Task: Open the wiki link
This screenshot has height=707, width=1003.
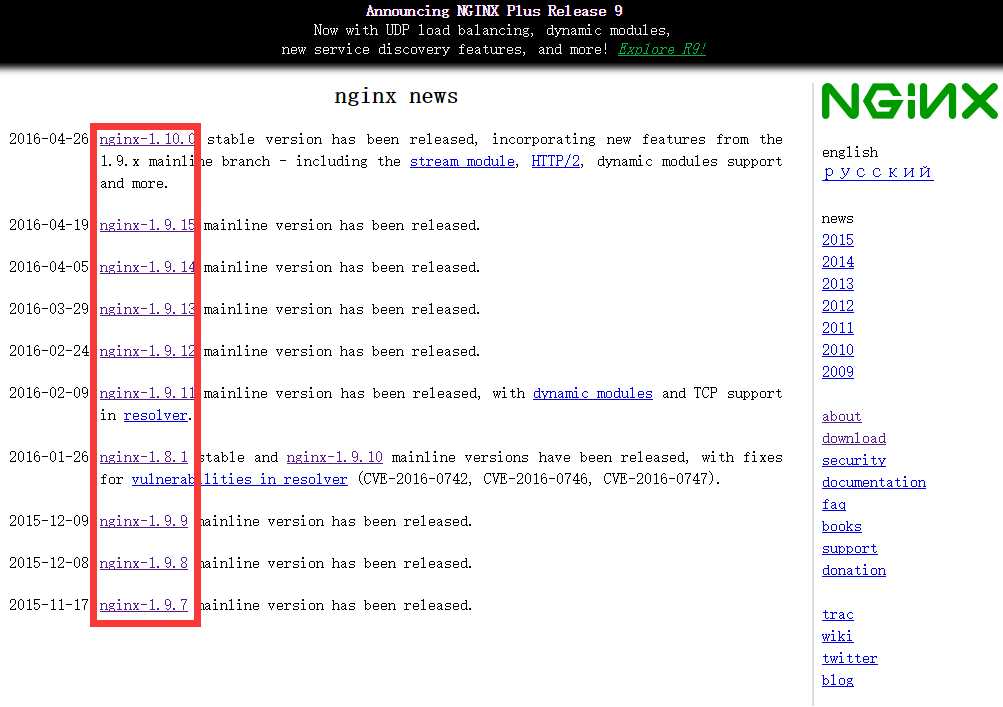Action: pos(837,637)
